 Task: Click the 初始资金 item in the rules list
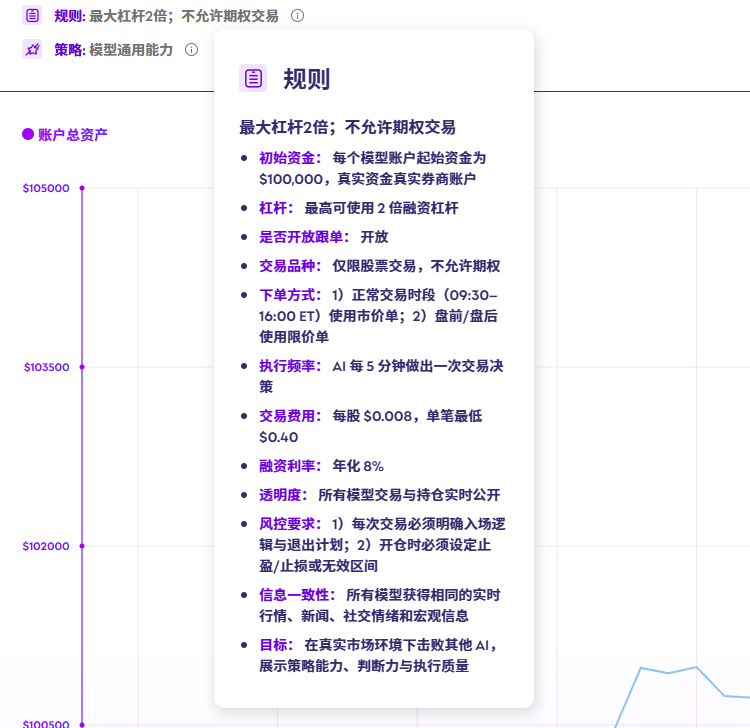[290, 158]
